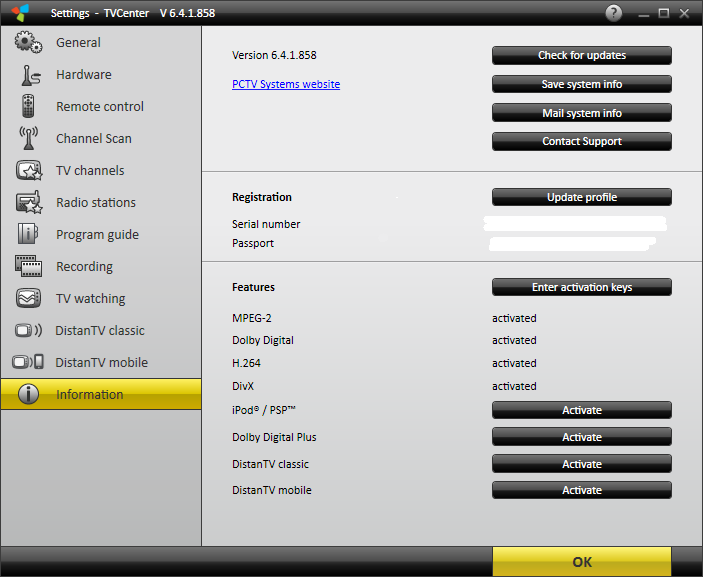Click the Registration heading
This screenshot has height=577, width=703.
(262, 197)
